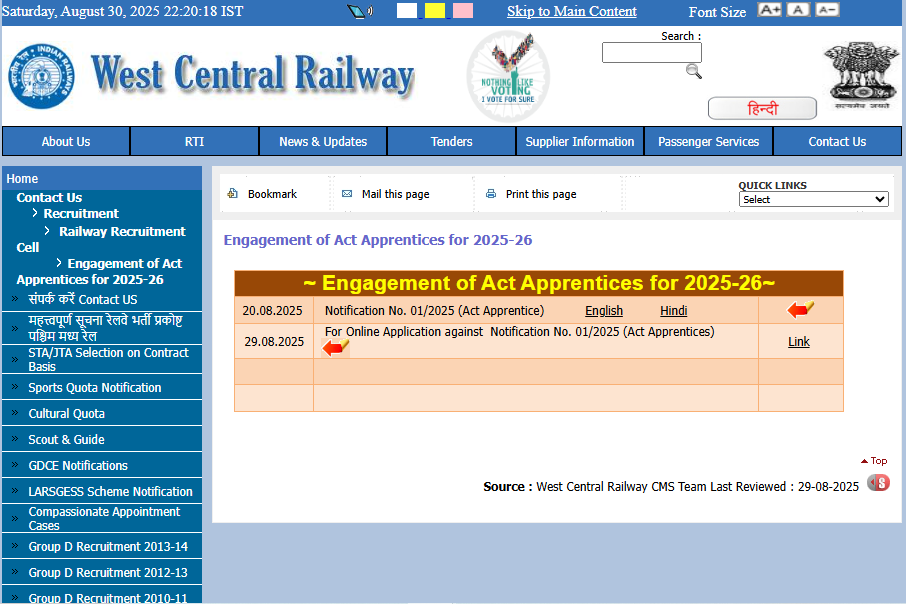Click the Indian Railways logo
906x604 pixels.
41,76
